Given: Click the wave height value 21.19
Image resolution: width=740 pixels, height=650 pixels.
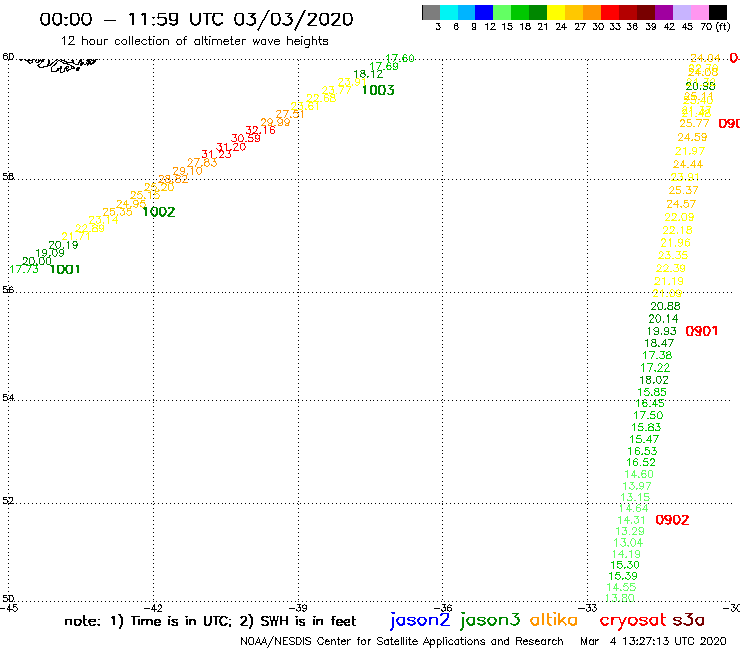Looking at the screenshot, I should point(669,281).
